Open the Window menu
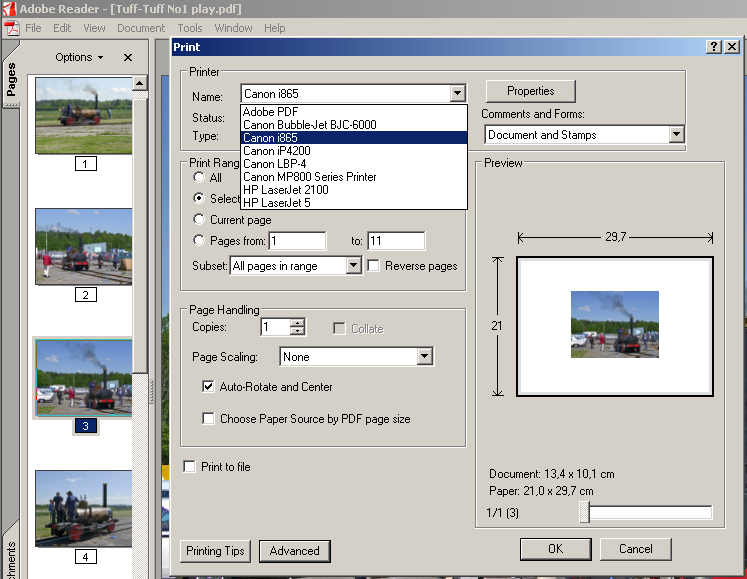 point(233,28)
